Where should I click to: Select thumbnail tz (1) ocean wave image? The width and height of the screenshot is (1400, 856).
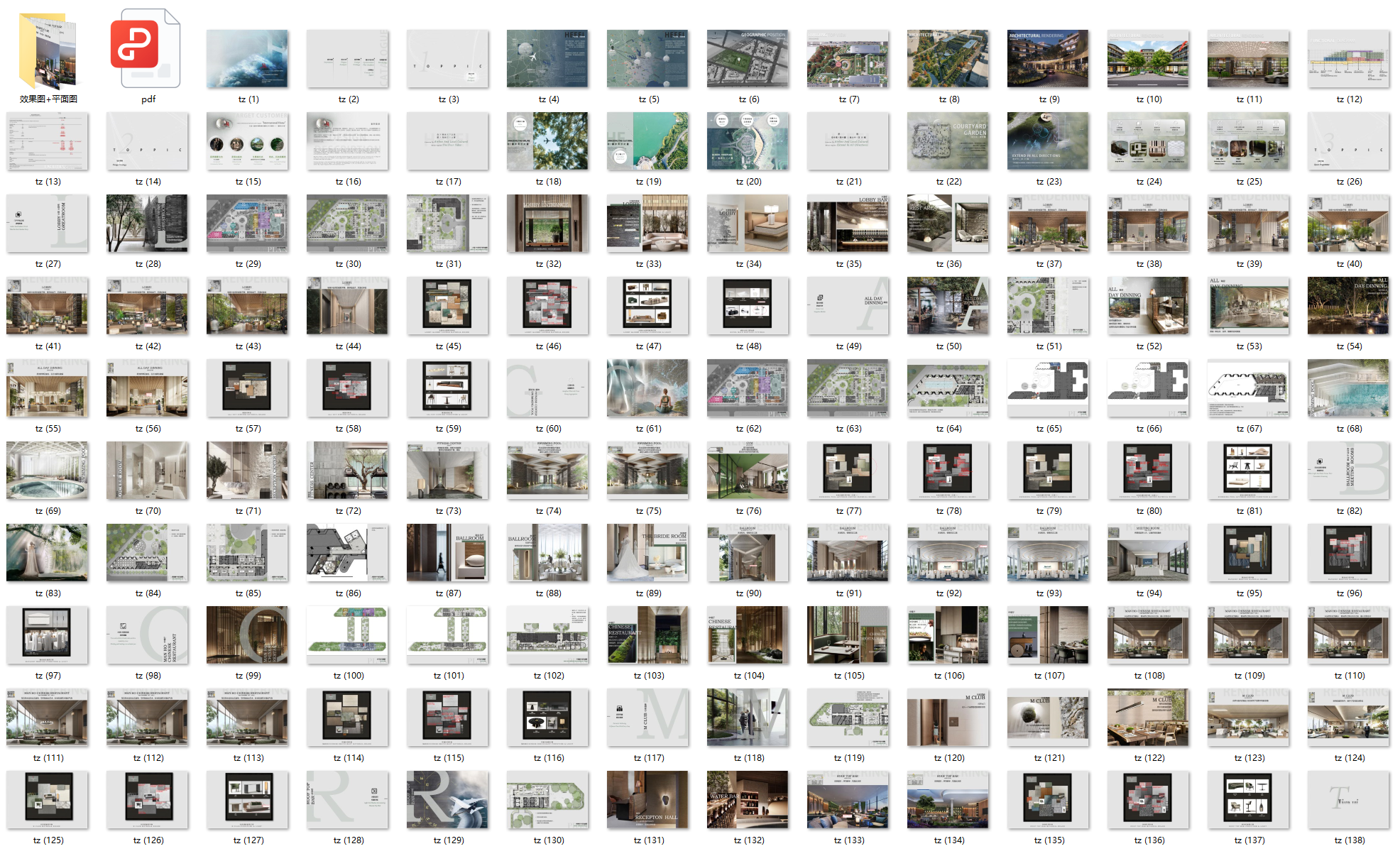(x=247, y=58)
